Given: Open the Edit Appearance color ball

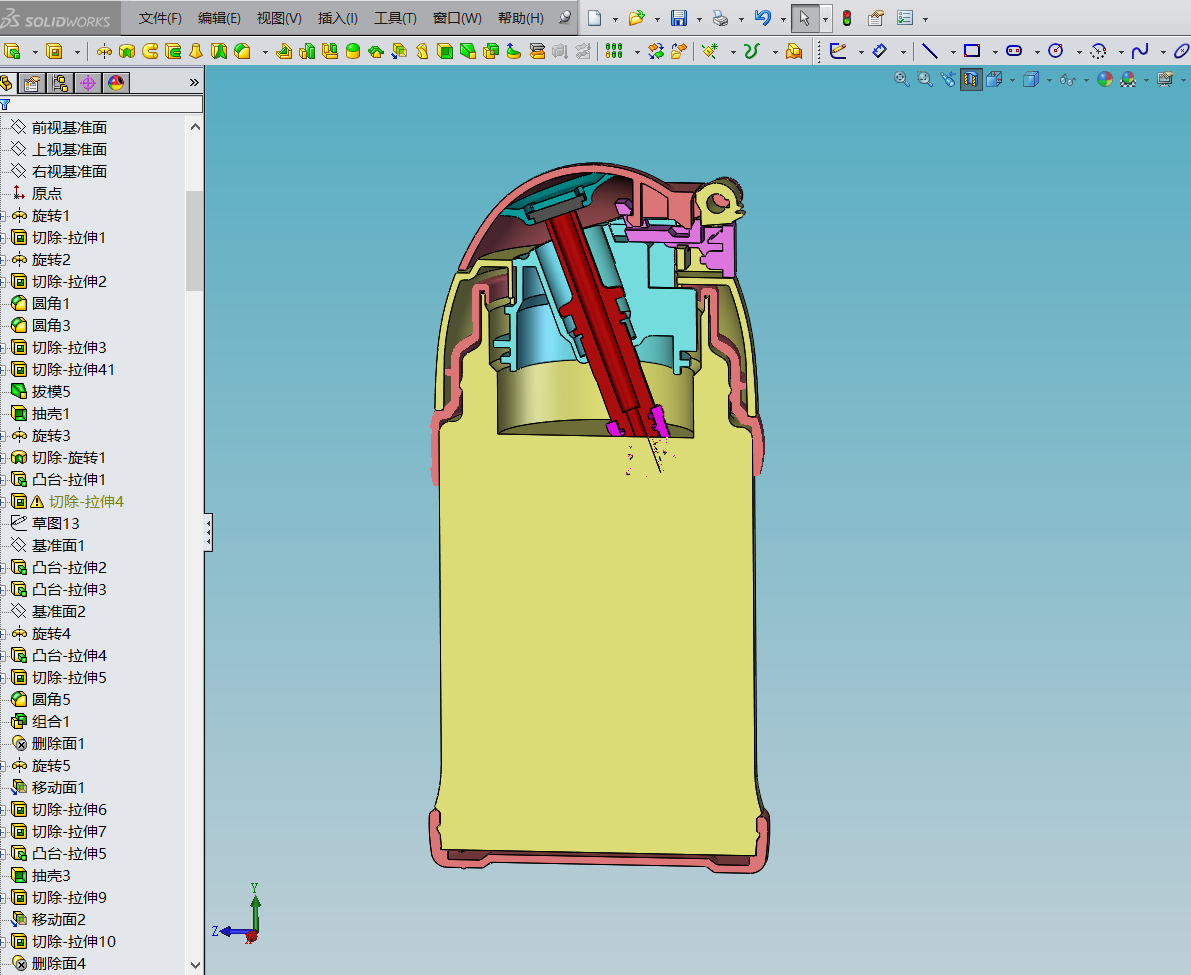Looking at the screenshot, I should [x=1105, y=79].
